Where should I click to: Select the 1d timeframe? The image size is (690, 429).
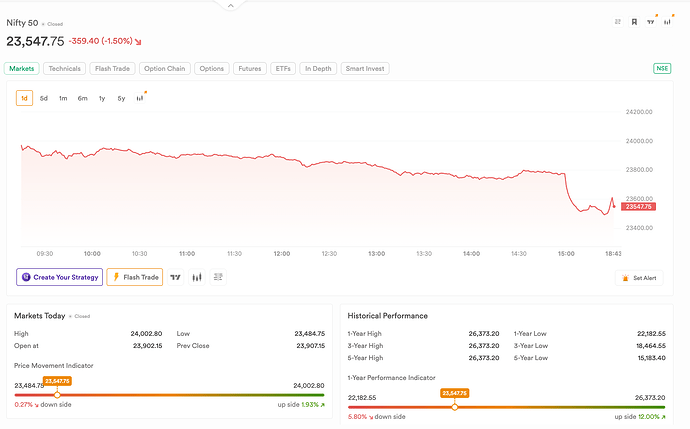(25, 98)
